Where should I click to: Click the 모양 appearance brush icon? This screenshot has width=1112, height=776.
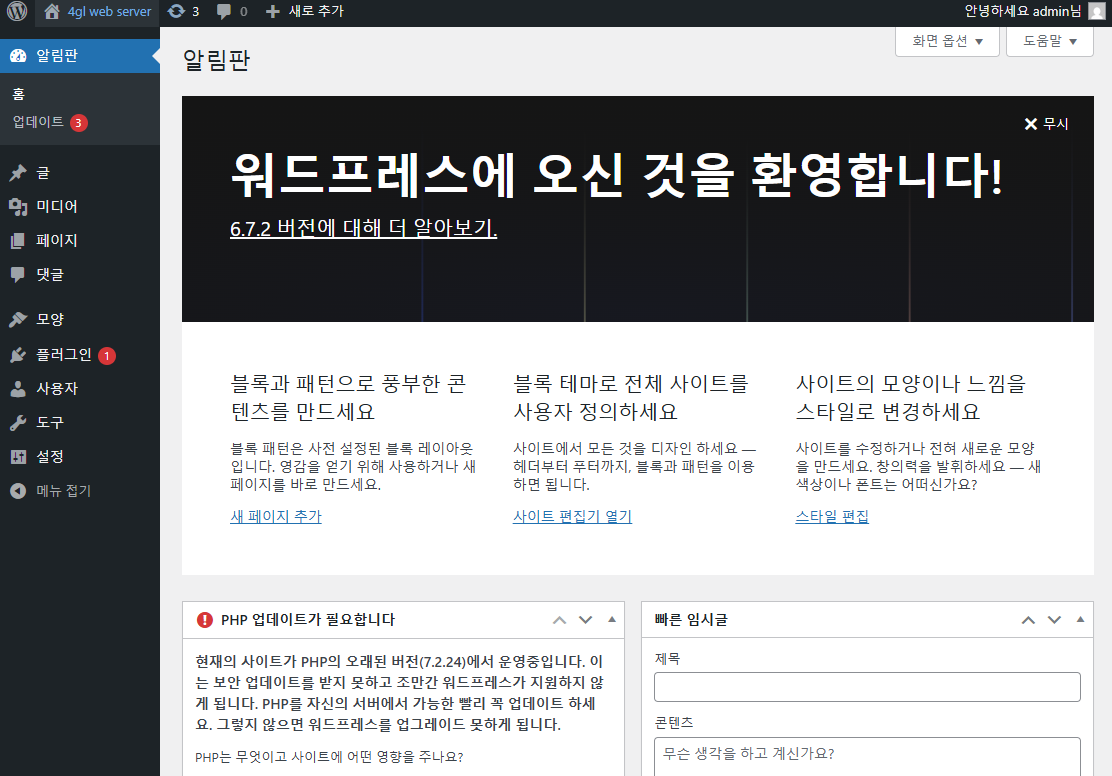(x=18, y=319)
